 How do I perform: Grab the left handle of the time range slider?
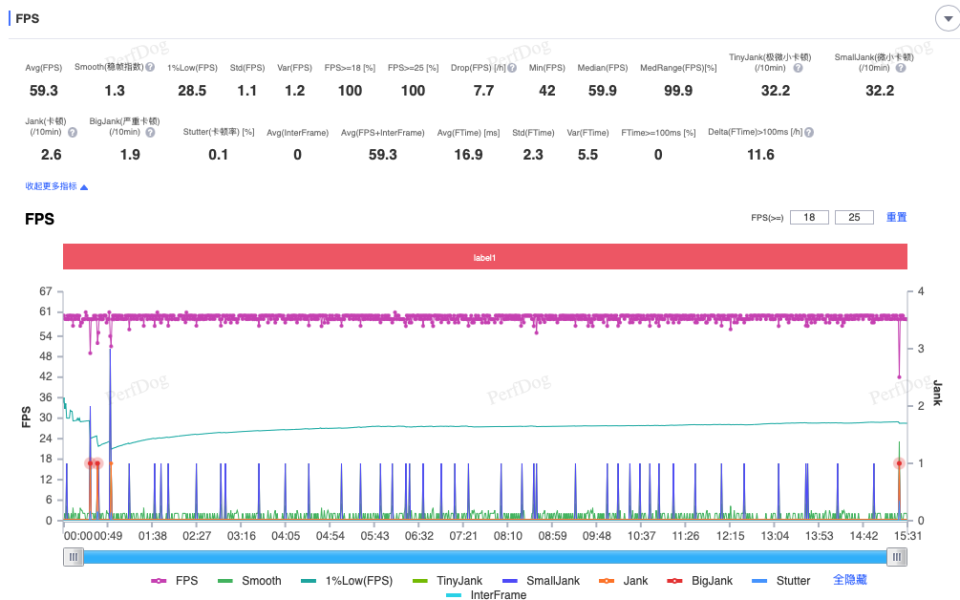(x=73, y=557)
